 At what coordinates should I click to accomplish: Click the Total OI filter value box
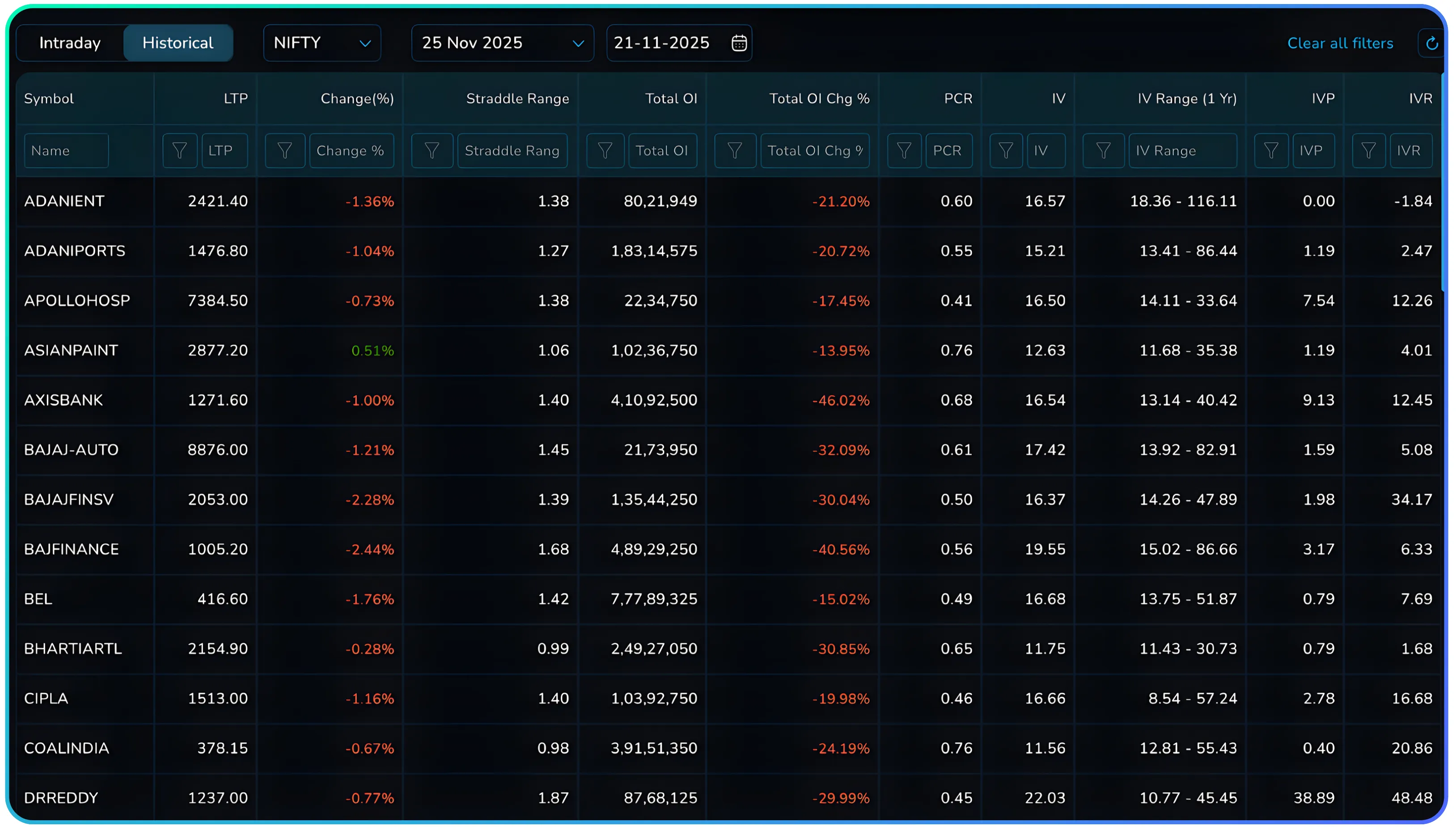[663, 150]
